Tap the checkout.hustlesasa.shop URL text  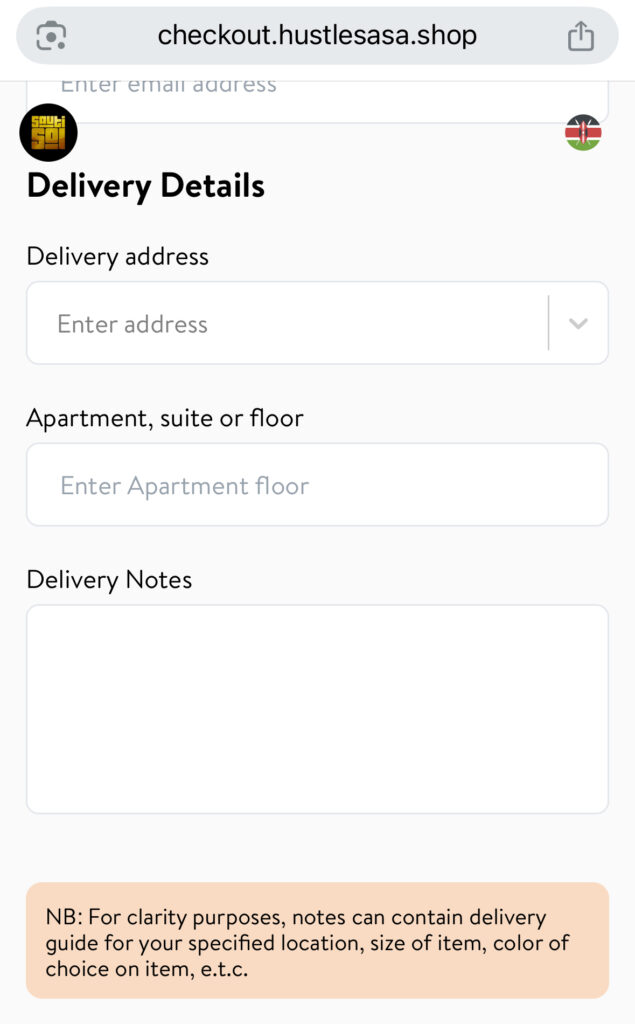(317, 36)
